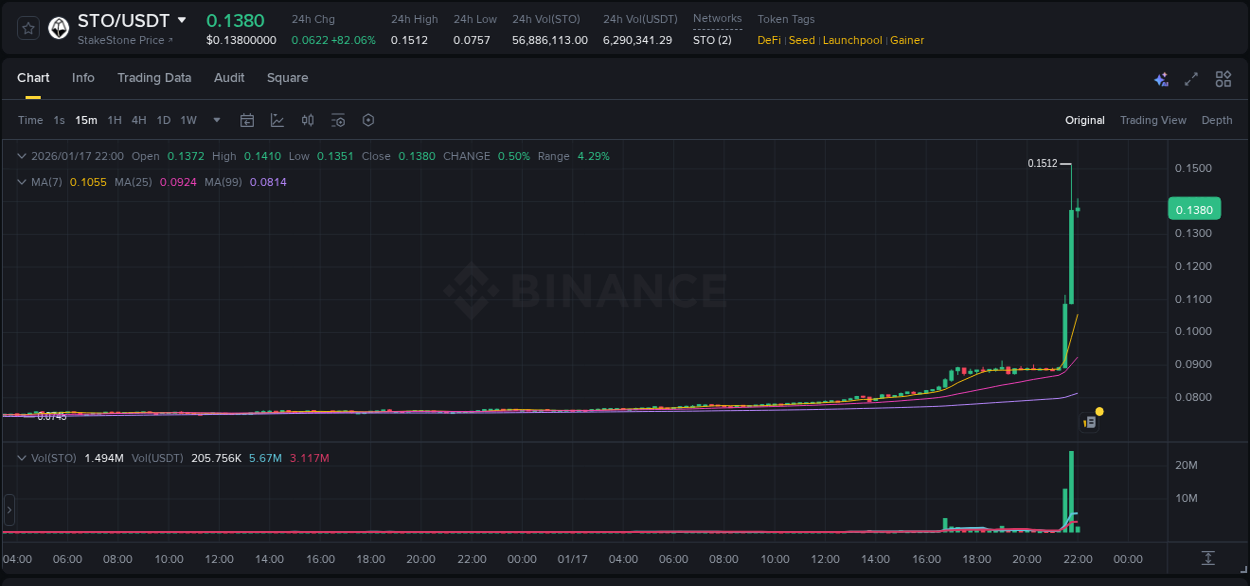Click the StakeStone token logo
The image size is (1250, 586).
point(58,27)
